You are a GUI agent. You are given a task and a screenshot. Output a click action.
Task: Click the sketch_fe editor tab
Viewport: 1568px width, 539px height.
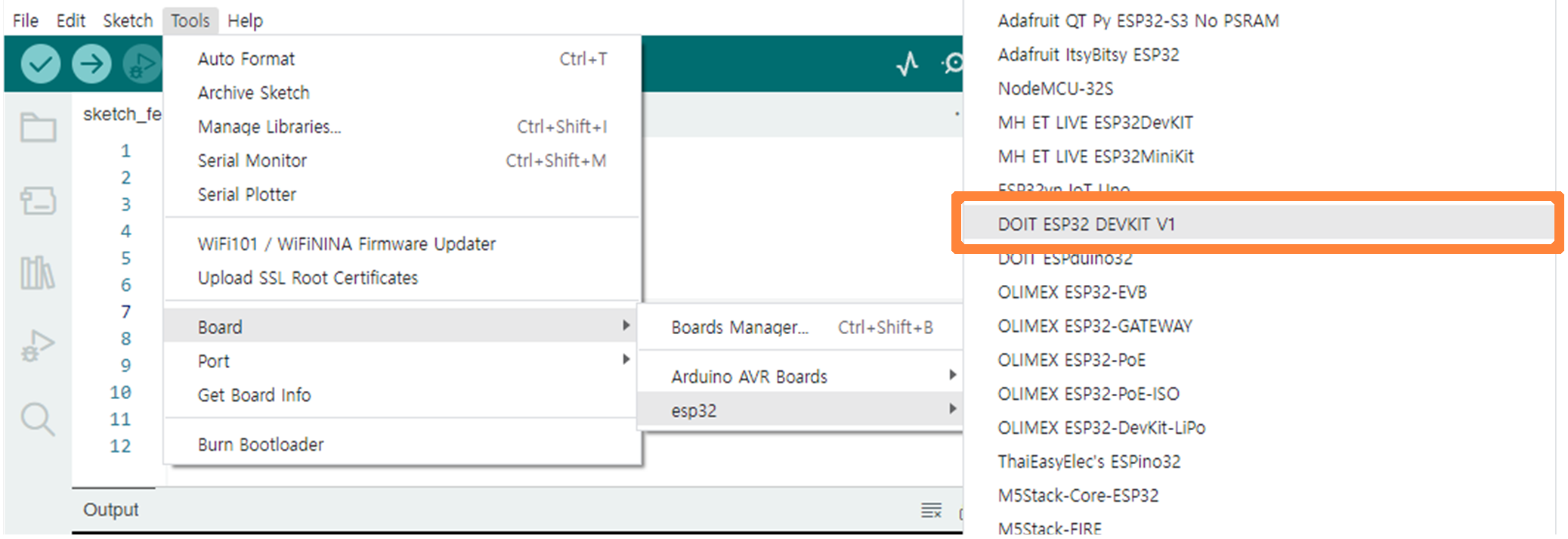[x=122, y=114]
